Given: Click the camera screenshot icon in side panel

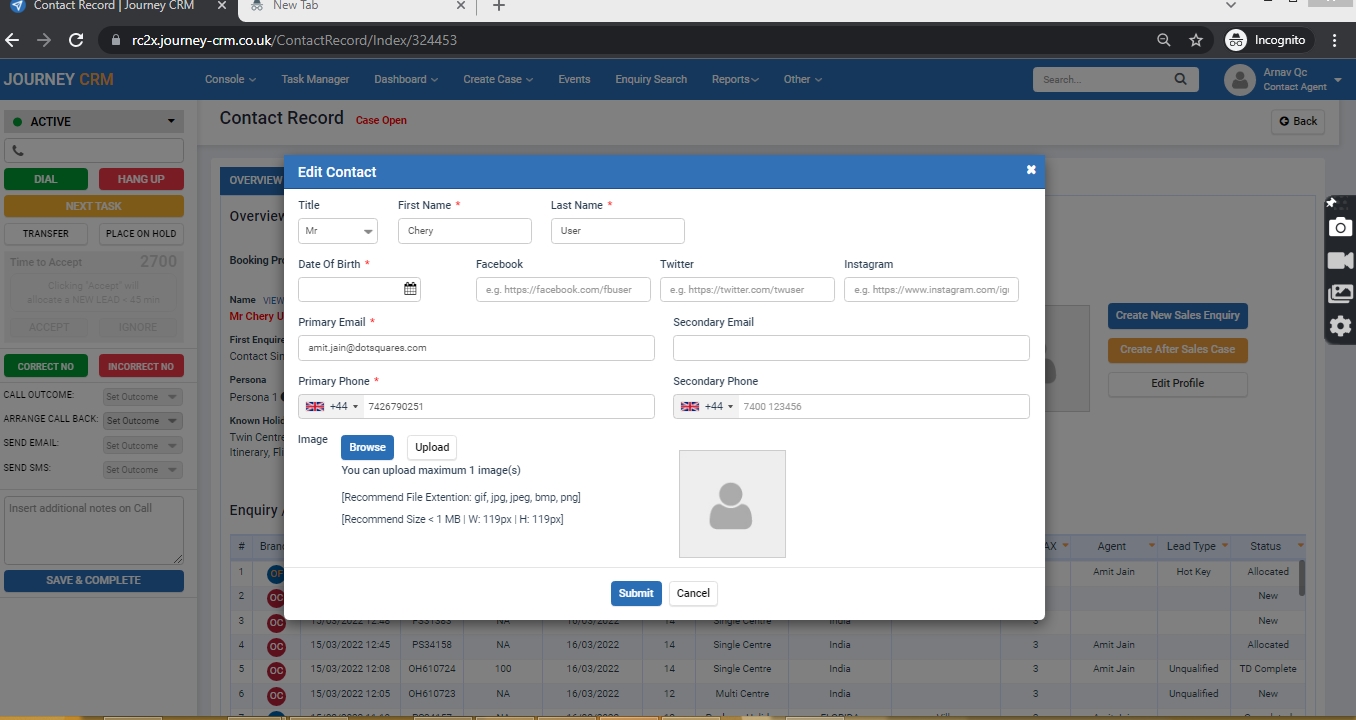Looking at the screenshot, I should click(1340, 227).
